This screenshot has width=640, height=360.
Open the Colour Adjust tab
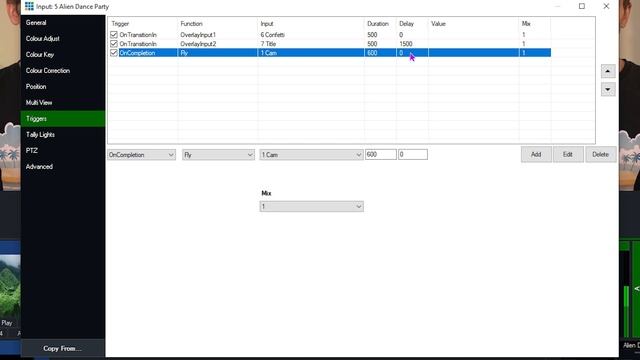point(63,39)
